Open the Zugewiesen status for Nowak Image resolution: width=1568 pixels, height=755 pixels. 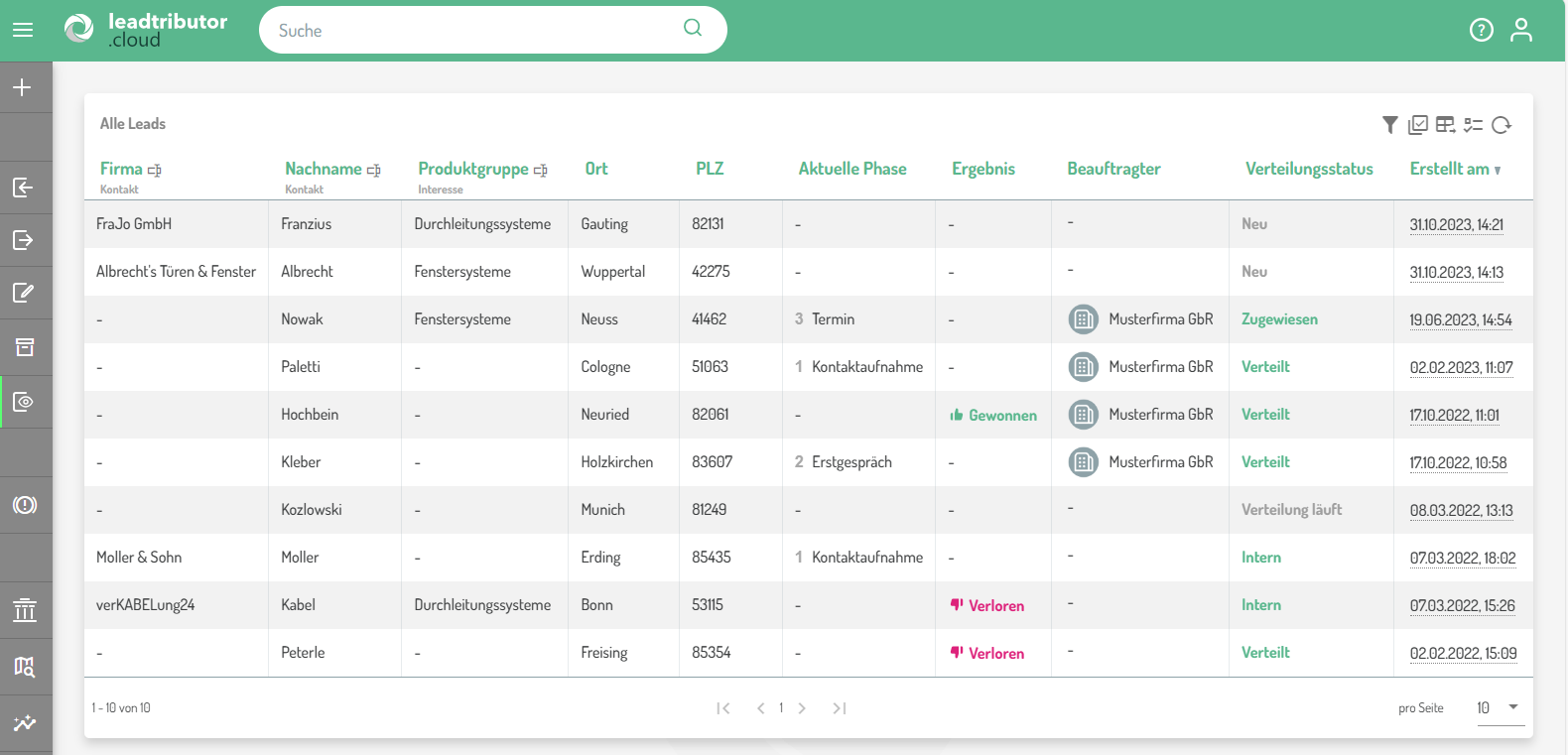1279,319
